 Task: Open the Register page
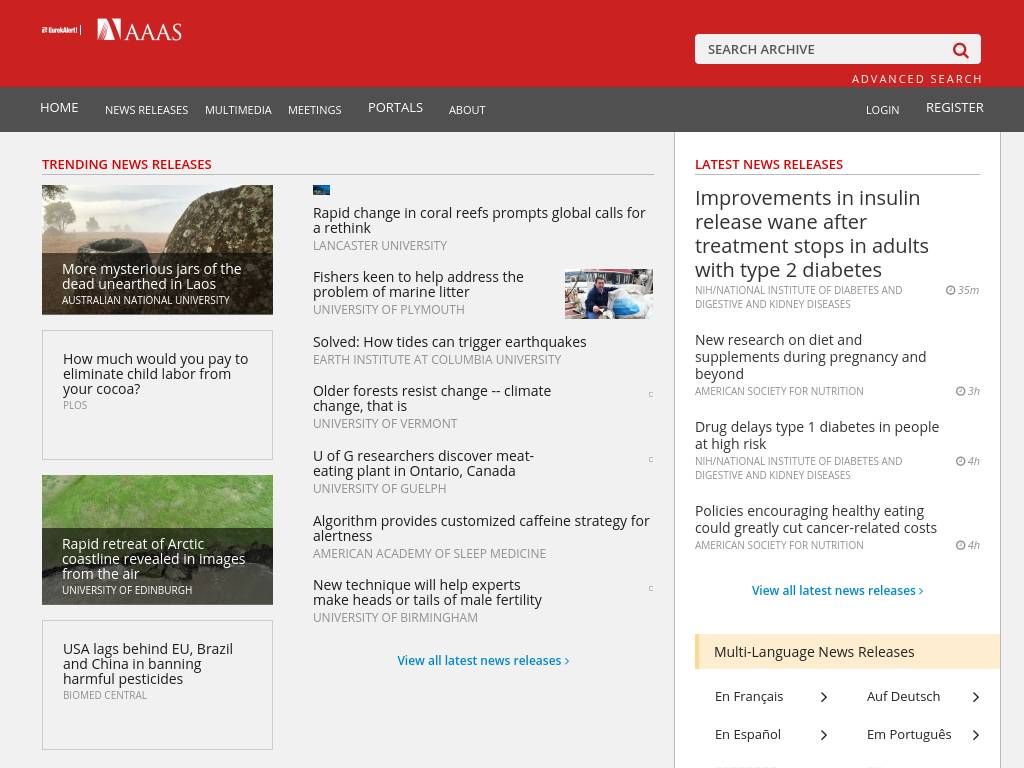click(954, 108)
